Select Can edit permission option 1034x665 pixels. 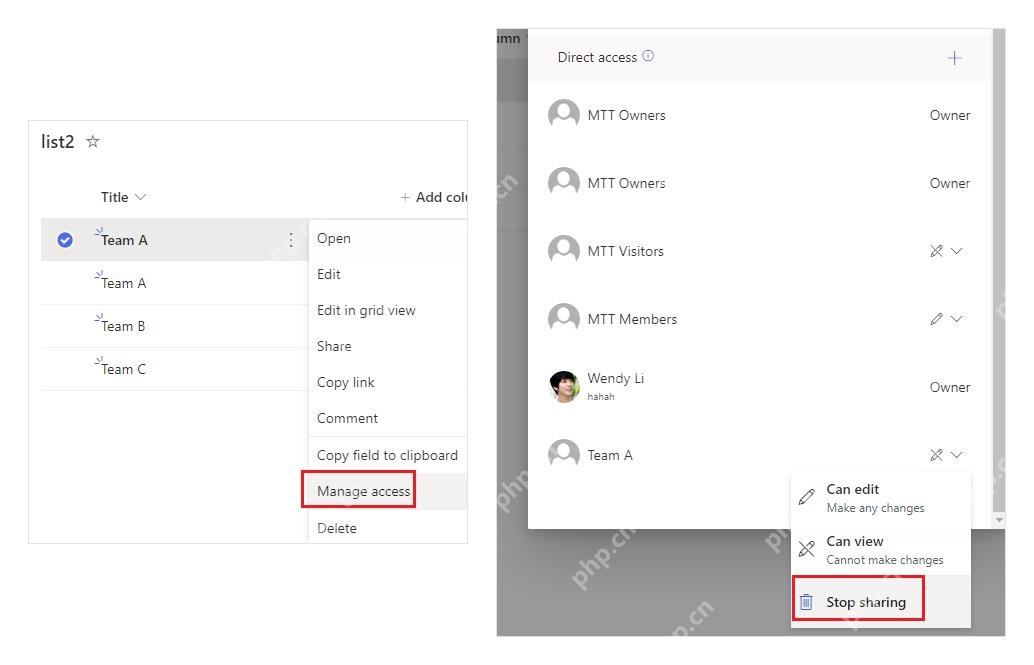coord(881,498)
